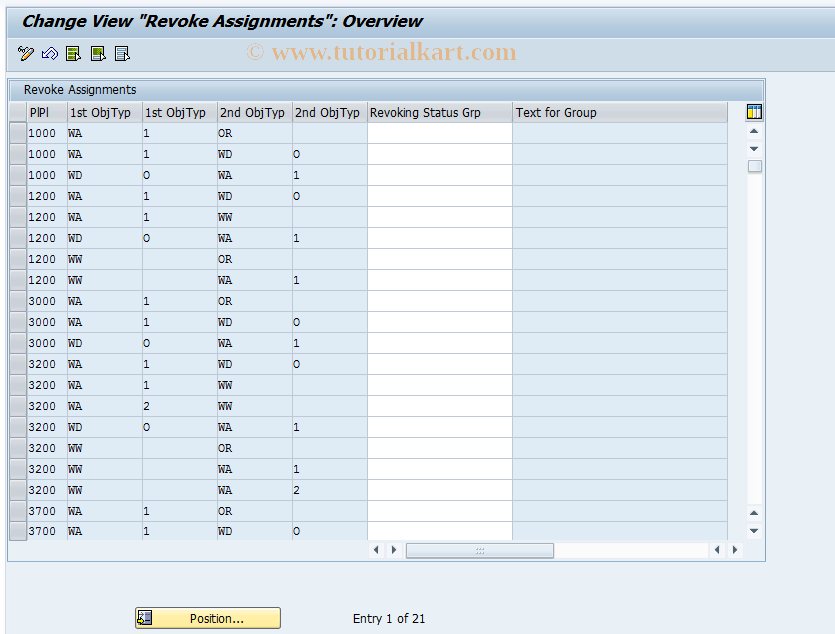The image size is (835, 634).
Task: Select row selector for 3200 WA 2 WW
Action: click(18, 406)
